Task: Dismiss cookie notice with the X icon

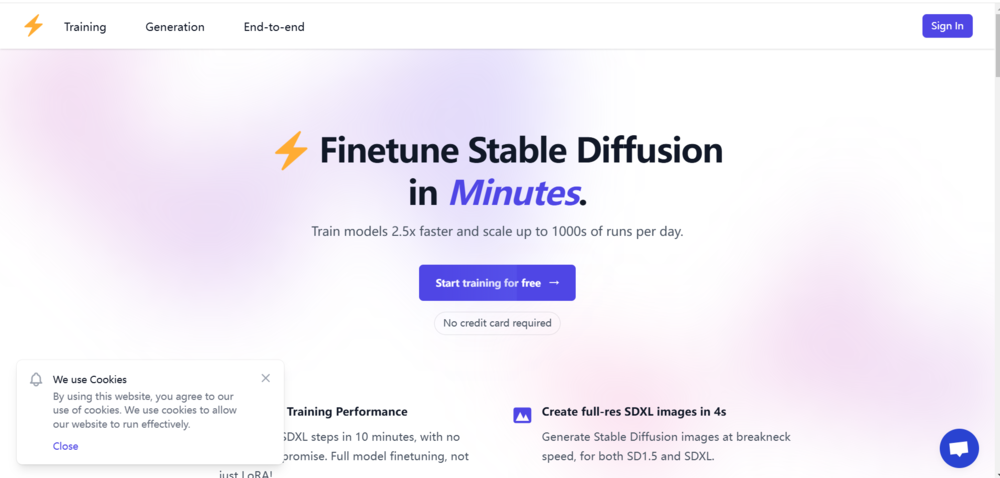Action: click(265, 378)
